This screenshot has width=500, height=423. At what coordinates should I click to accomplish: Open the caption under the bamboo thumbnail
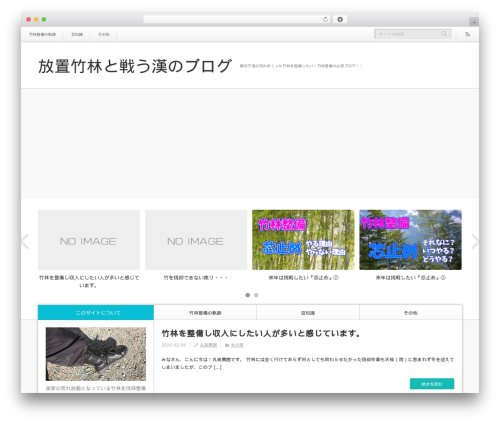point(303,277)
